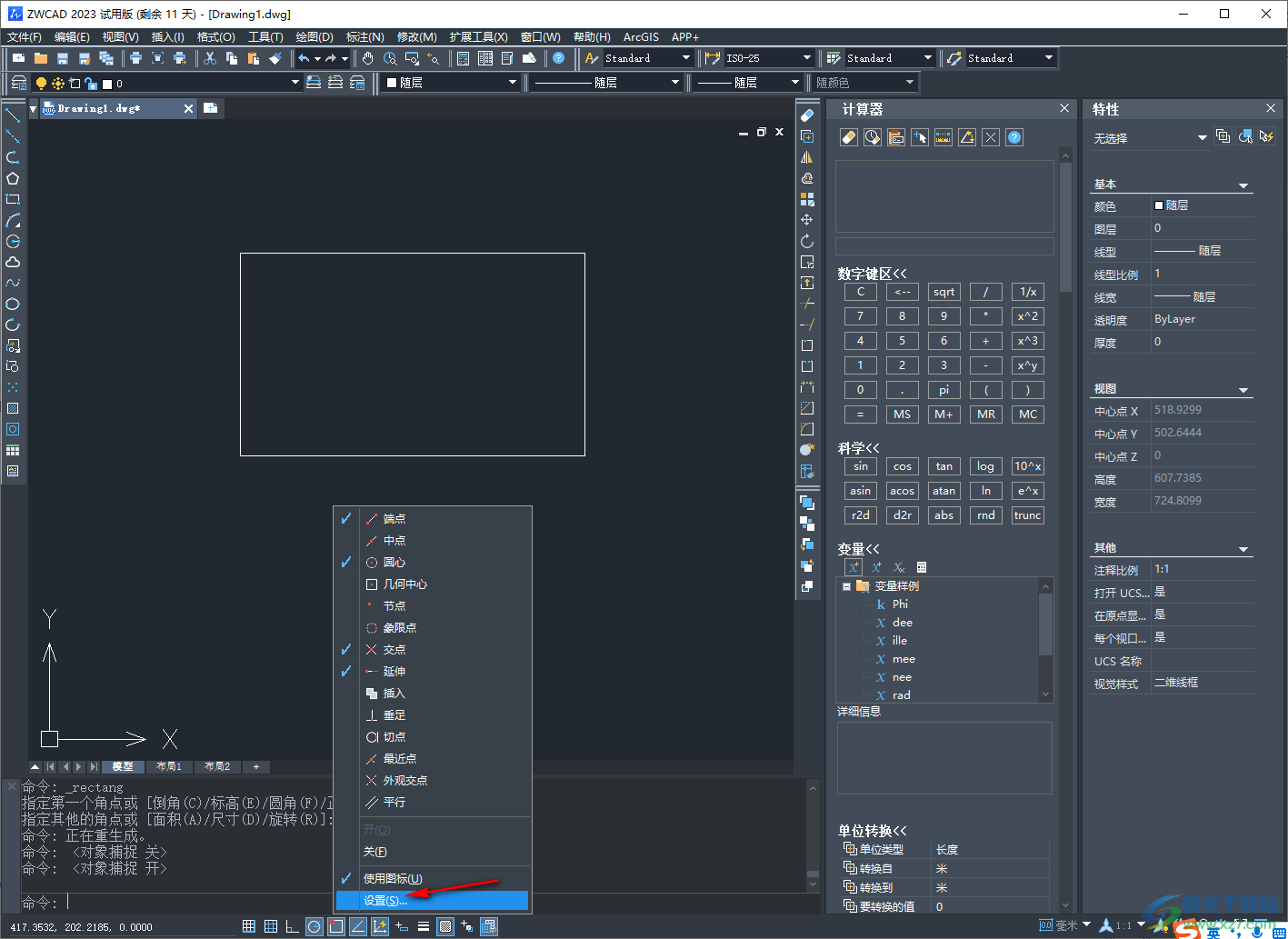Click the calculator 7 key
The image size is (1288, 939).
pos(860,316)
